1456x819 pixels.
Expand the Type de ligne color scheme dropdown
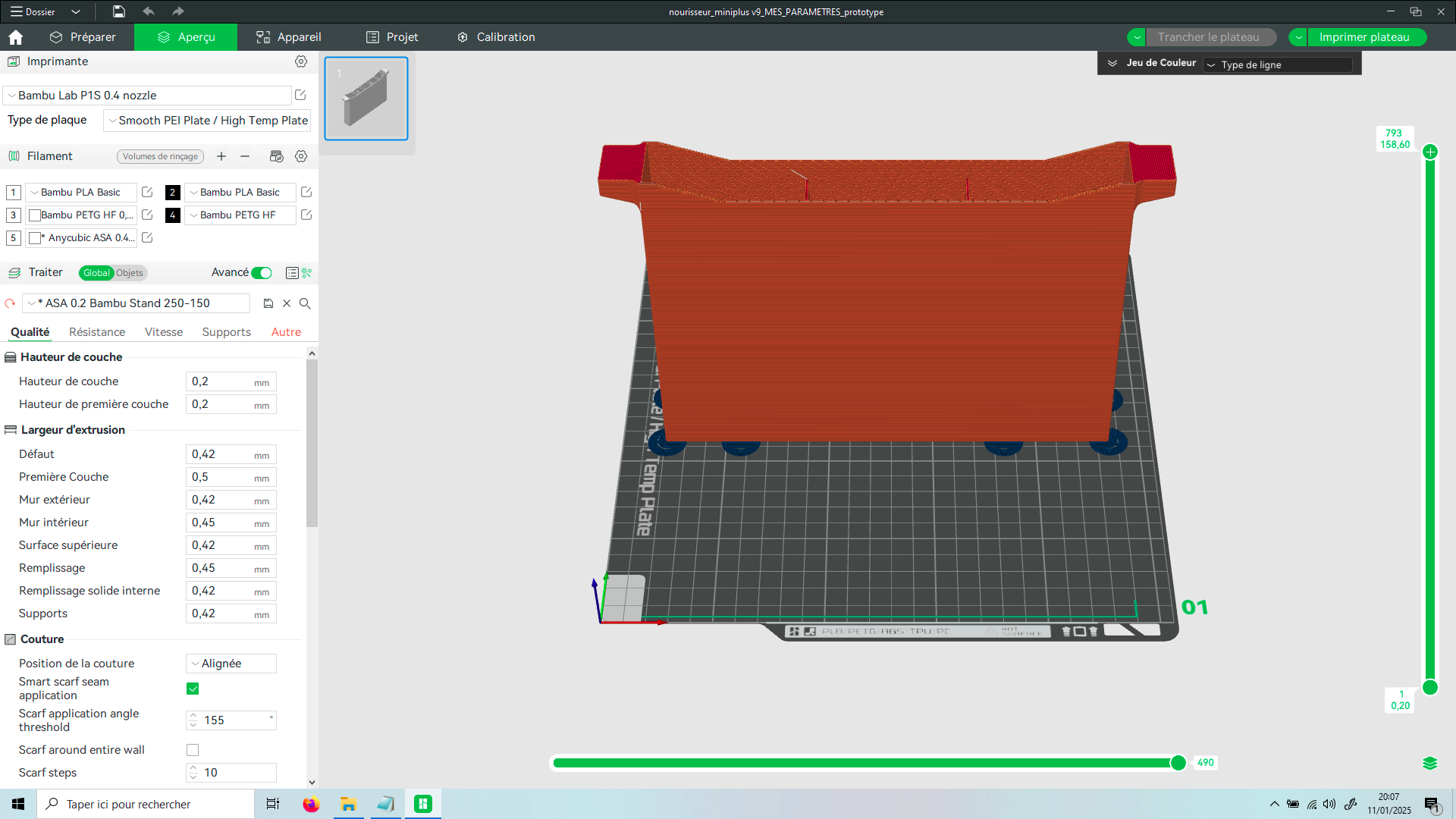1279,65
